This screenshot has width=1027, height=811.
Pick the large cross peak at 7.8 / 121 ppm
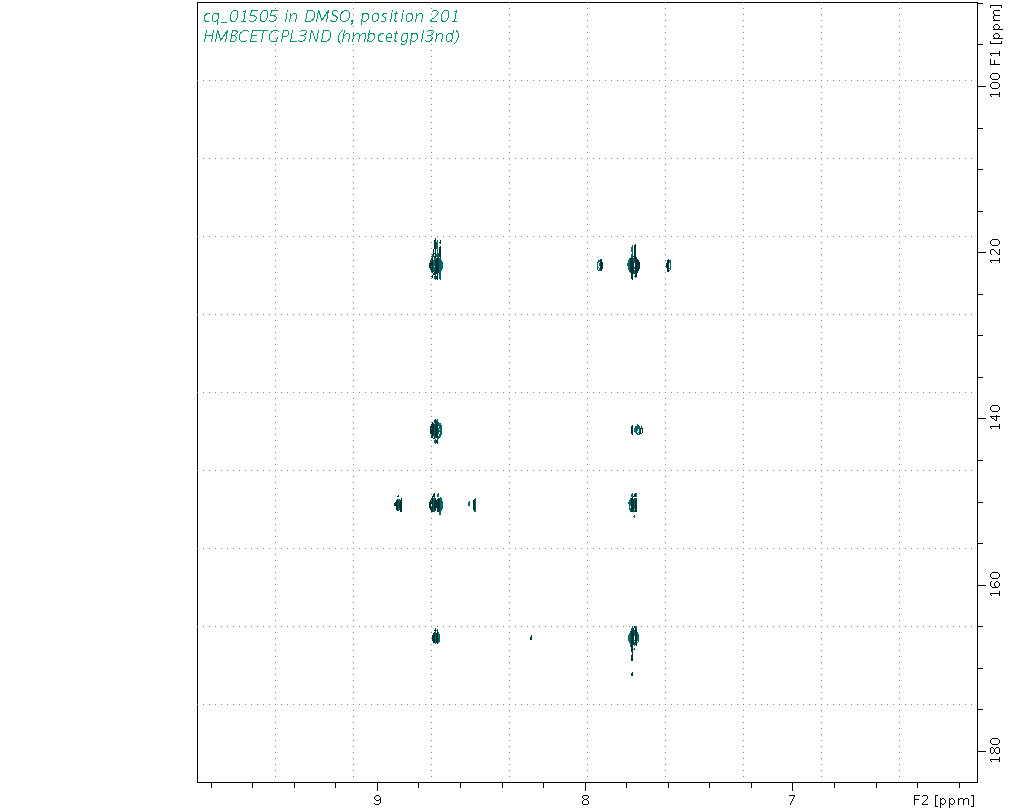633,265
